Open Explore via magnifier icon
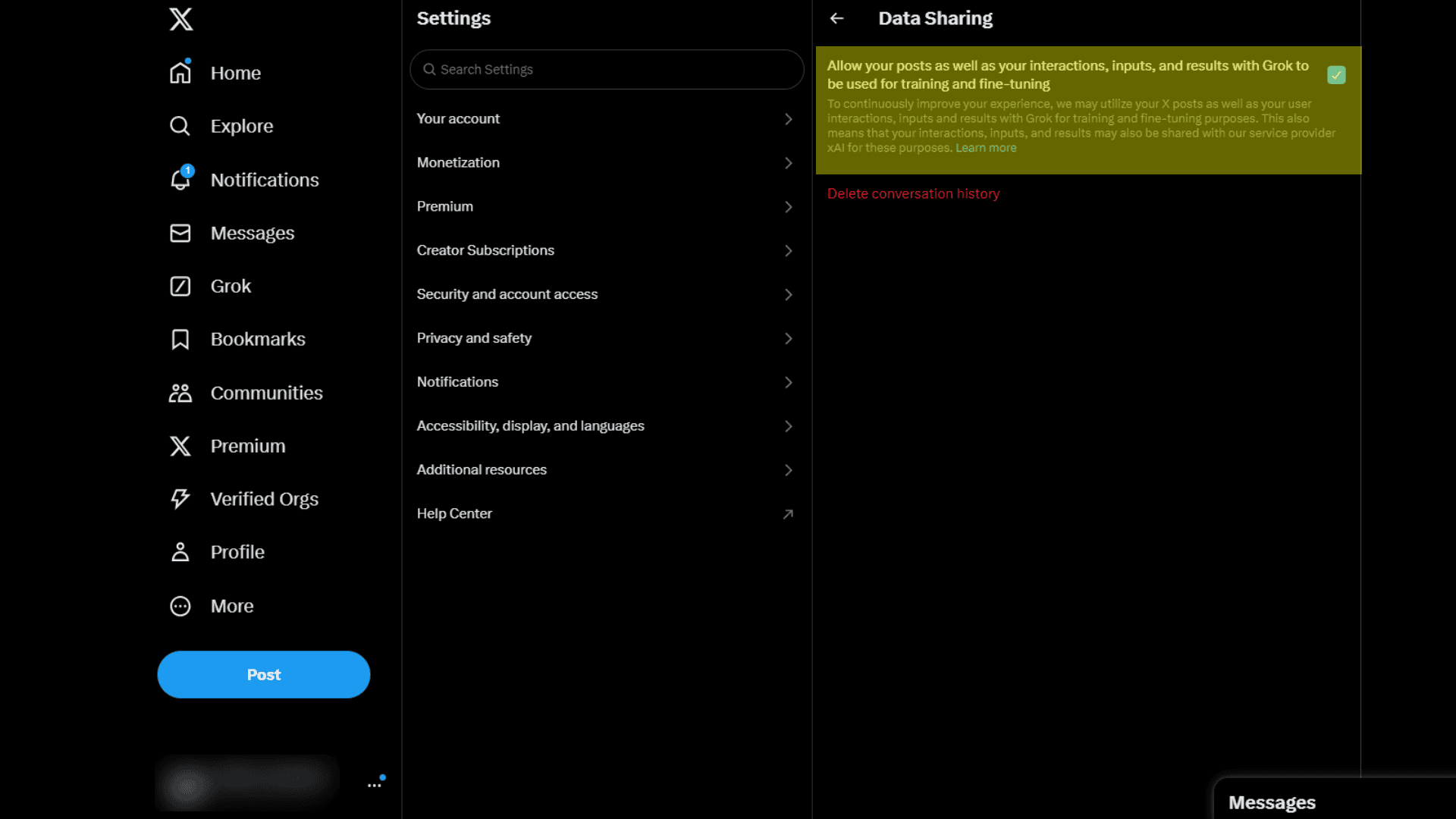This screenshot has height=819, width=1456. pos(180,126)
